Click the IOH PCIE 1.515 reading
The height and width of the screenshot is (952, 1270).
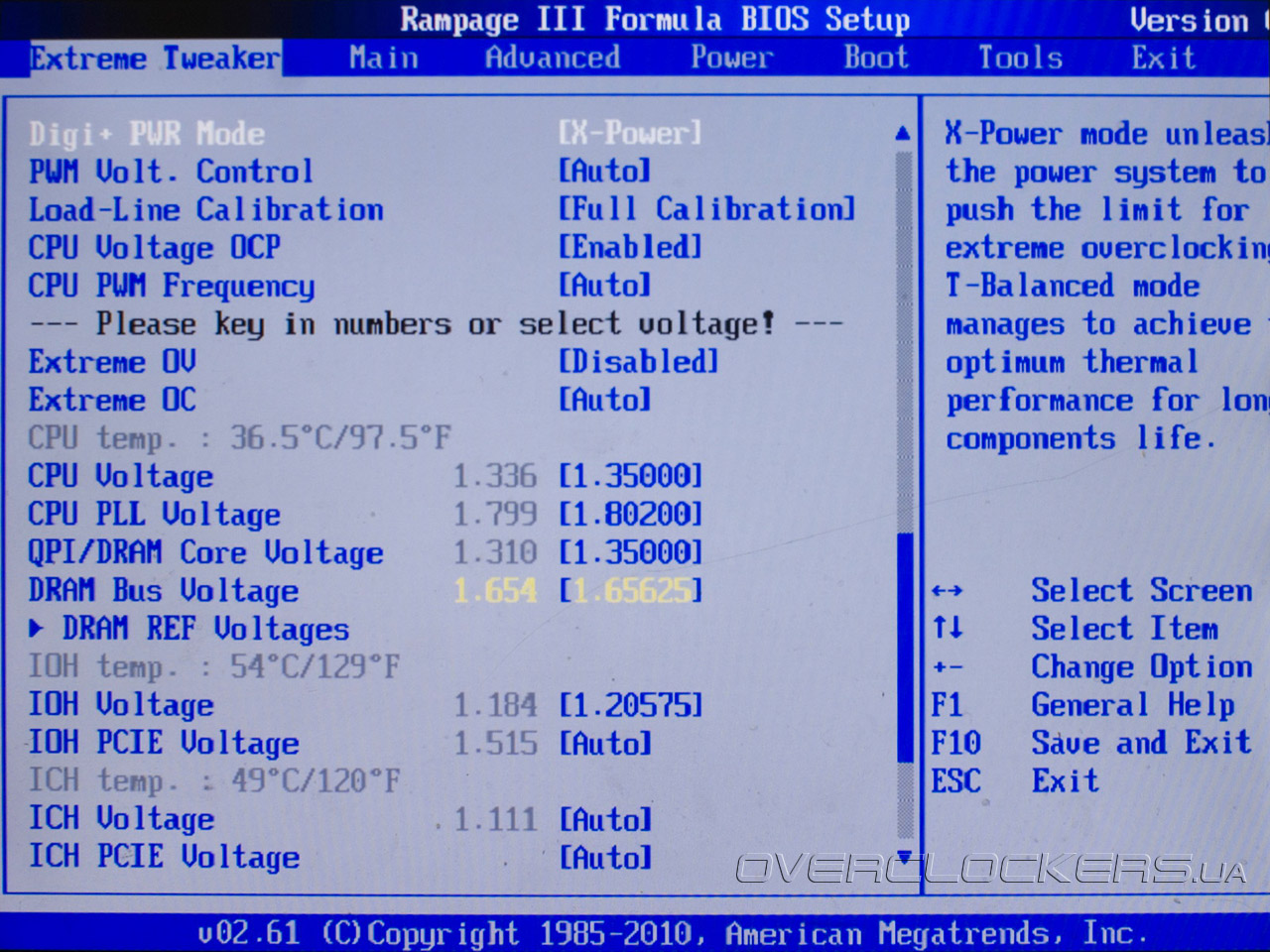[495, 744]
